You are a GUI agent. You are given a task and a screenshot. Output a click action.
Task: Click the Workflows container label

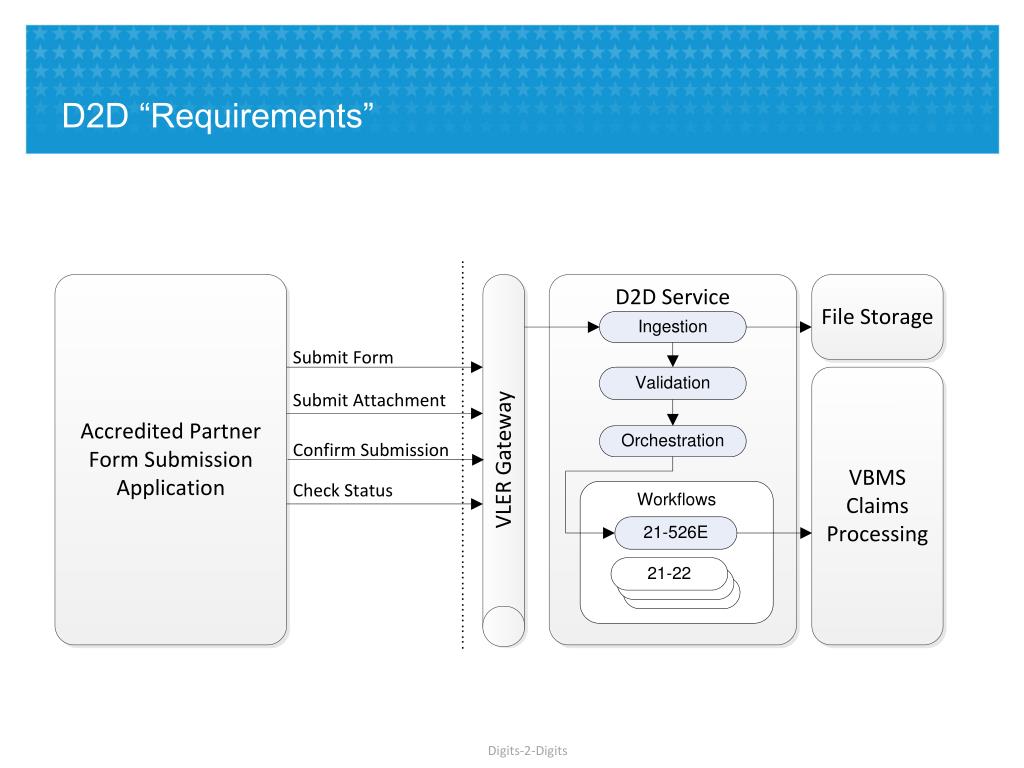click(x=676, y=499)
